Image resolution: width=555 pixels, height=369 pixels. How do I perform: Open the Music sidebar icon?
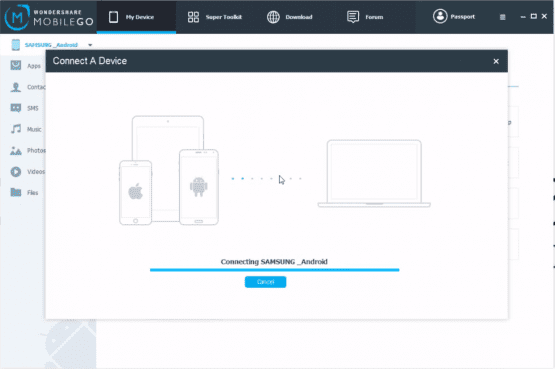click(16, 129)
